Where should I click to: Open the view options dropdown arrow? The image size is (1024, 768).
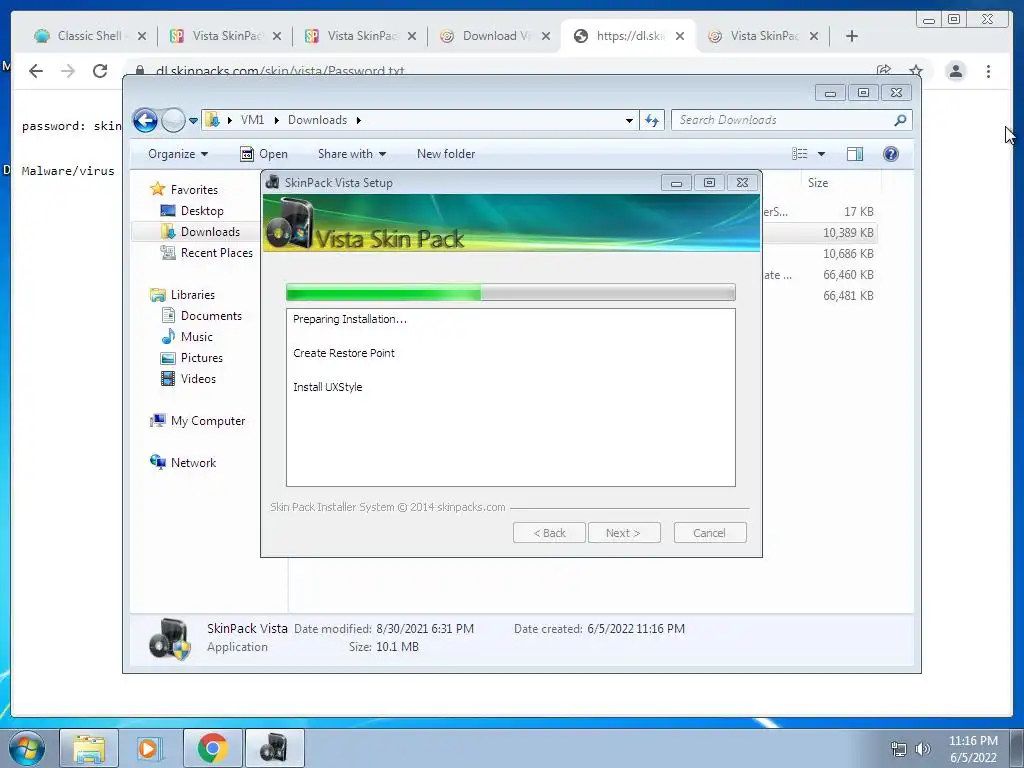pyautogui.click(x=822, y=154)
